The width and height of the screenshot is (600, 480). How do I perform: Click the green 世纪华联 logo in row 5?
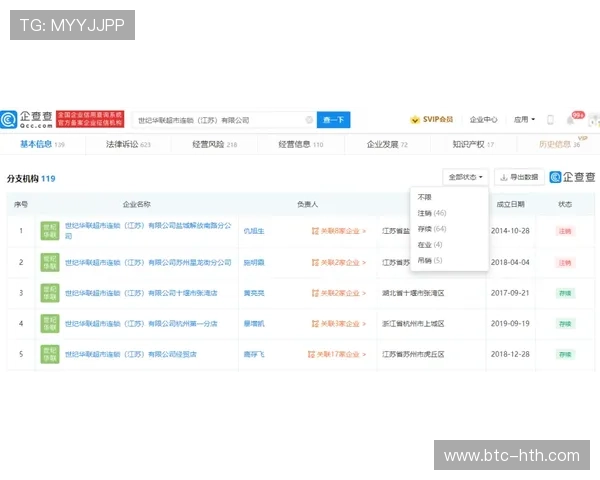point(50,354)
